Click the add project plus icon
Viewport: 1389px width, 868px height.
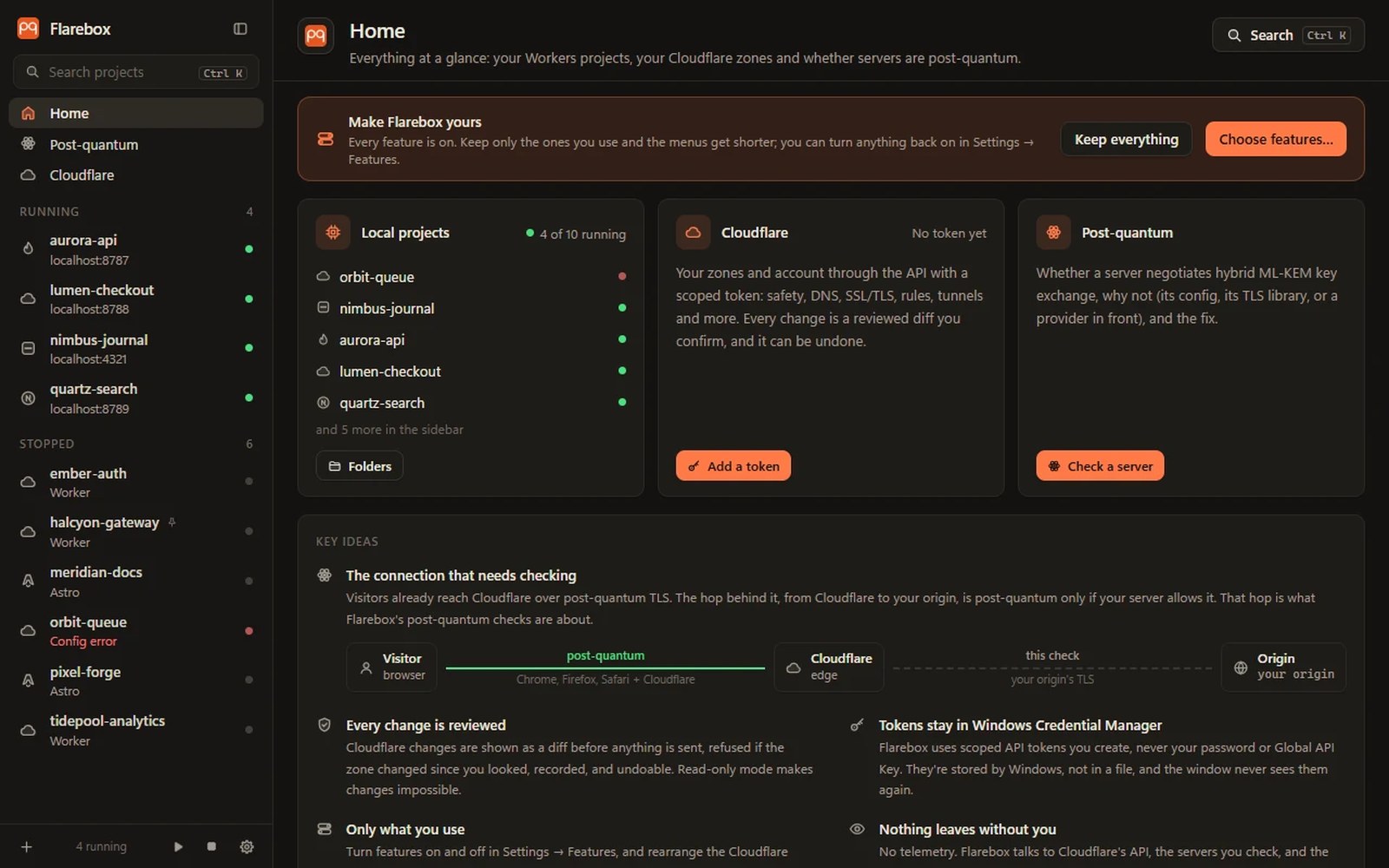pyautogui.click(x=27, y=846)
